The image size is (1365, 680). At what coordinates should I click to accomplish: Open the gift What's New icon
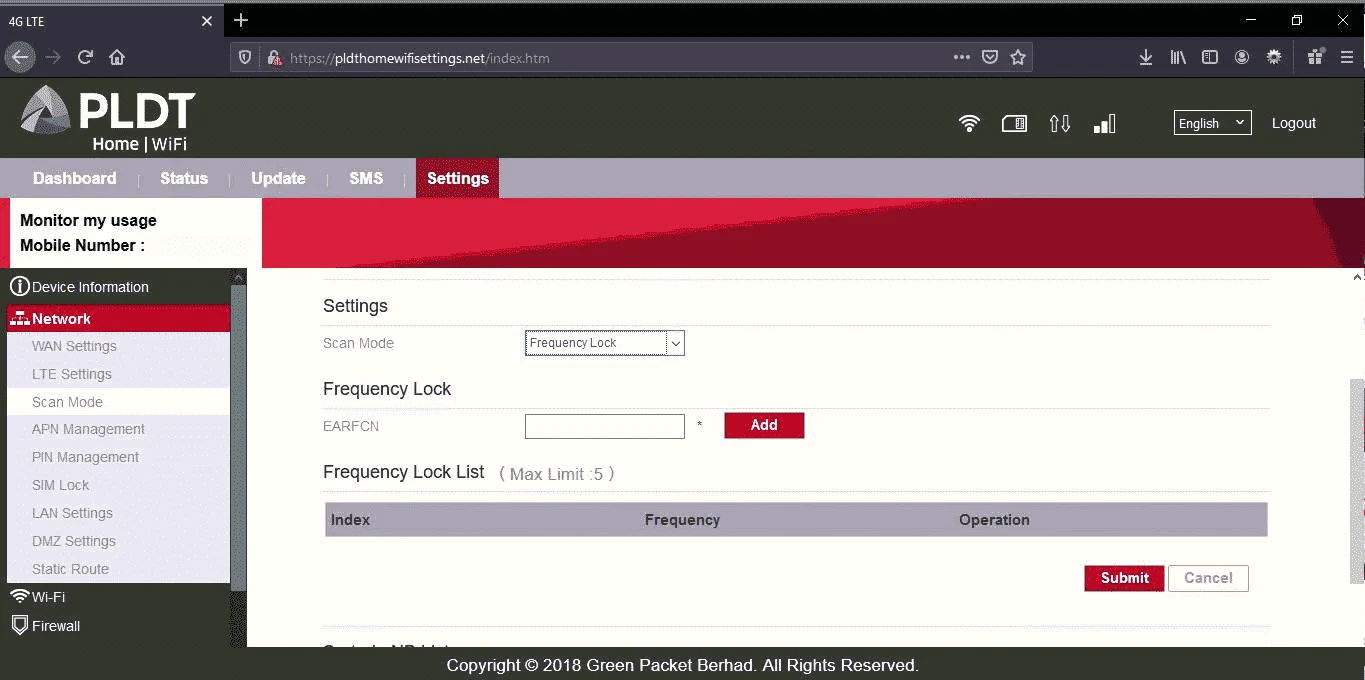[1316, 57]
